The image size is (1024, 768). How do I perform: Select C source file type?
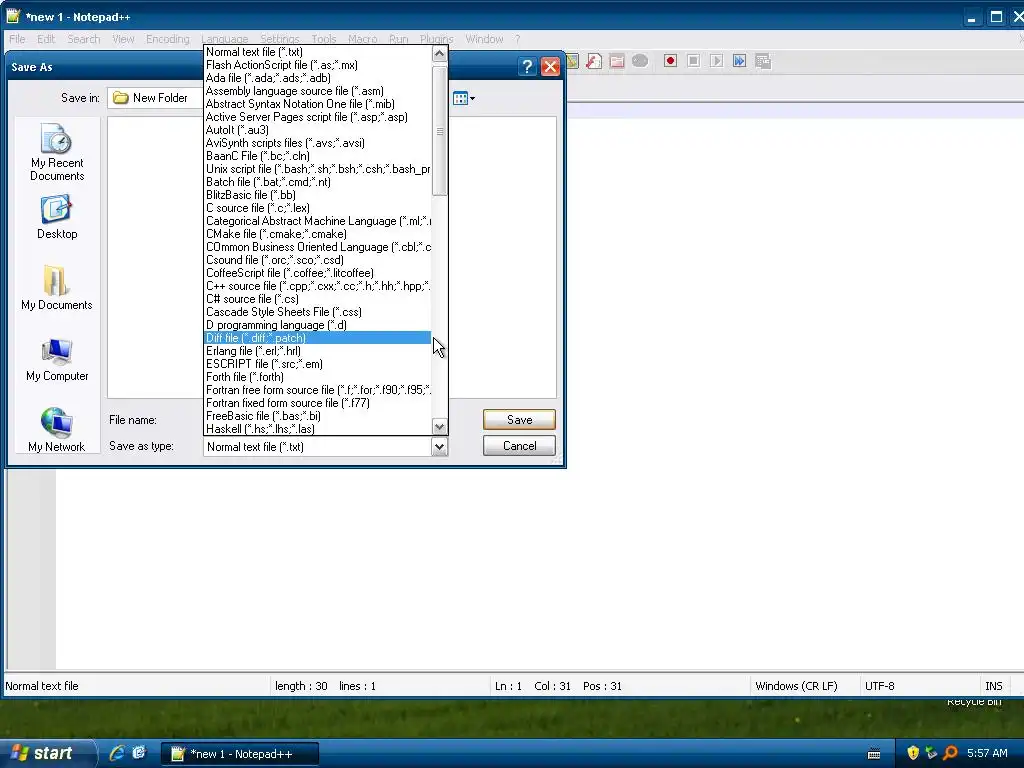point(317,208)
